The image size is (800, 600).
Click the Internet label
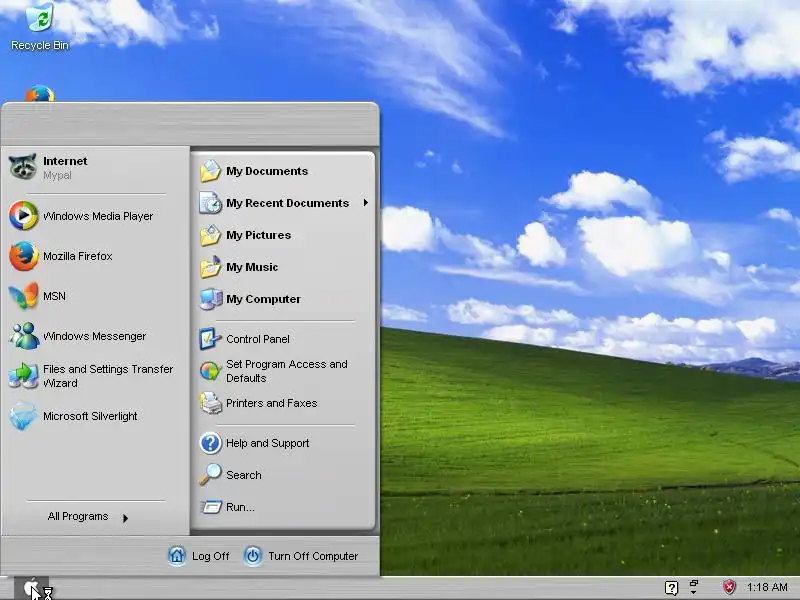point(65,161)
